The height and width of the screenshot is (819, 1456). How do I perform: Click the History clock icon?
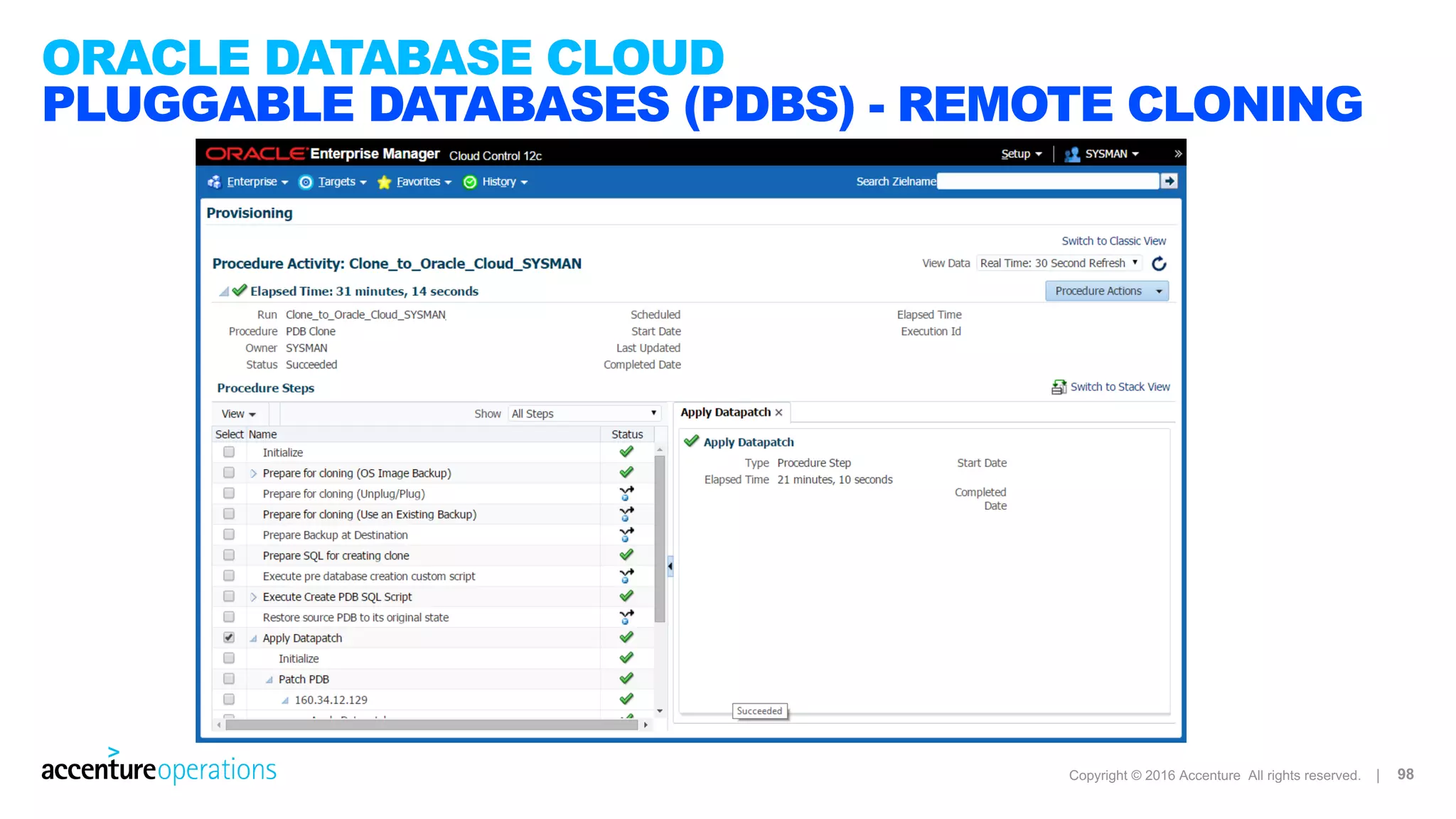click(x=470, y=182)
